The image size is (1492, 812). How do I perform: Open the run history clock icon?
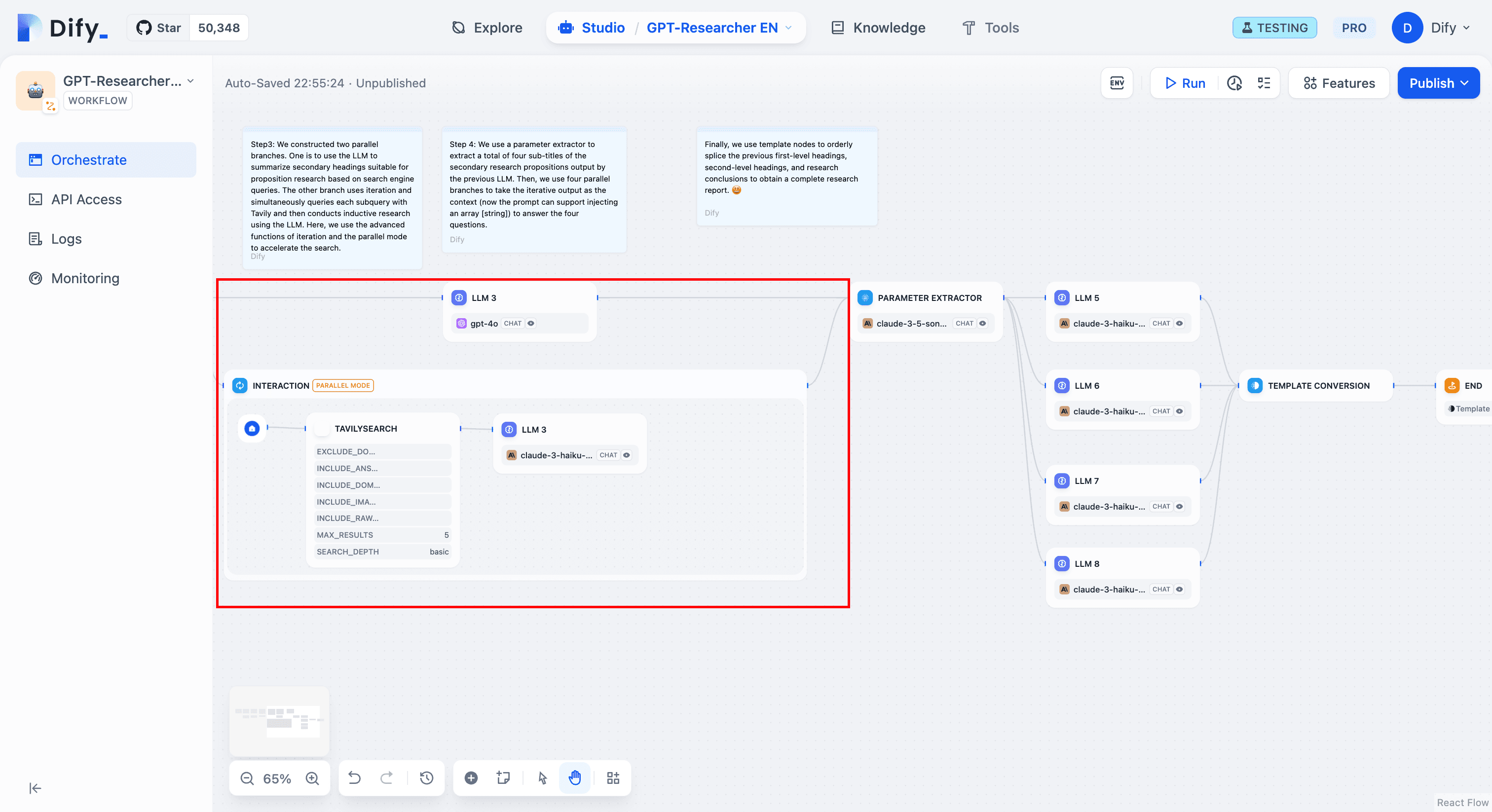pos(1234,83)
